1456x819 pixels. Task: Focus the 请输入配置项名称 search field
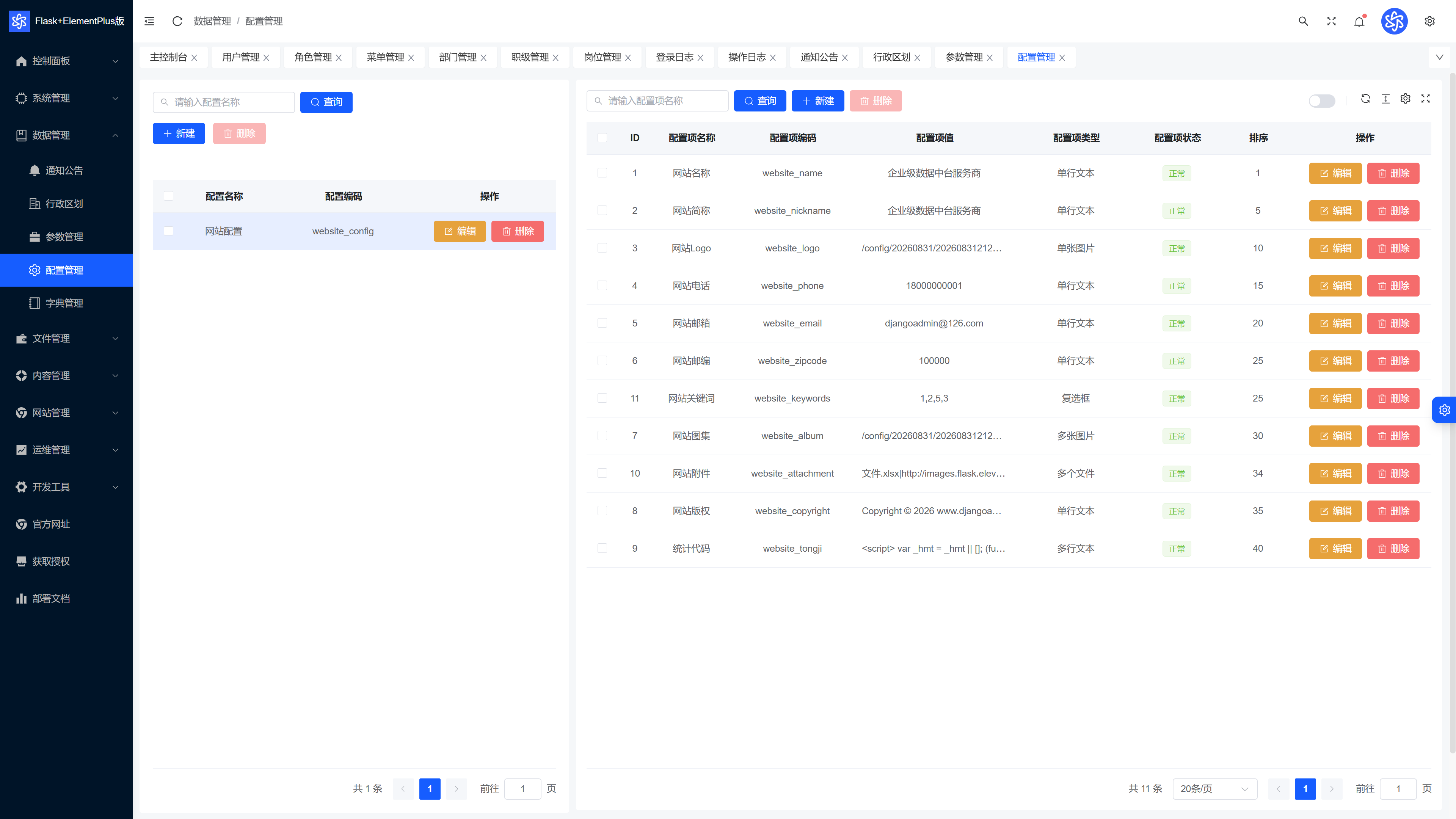pyautogui.click(x=657, y=100)
